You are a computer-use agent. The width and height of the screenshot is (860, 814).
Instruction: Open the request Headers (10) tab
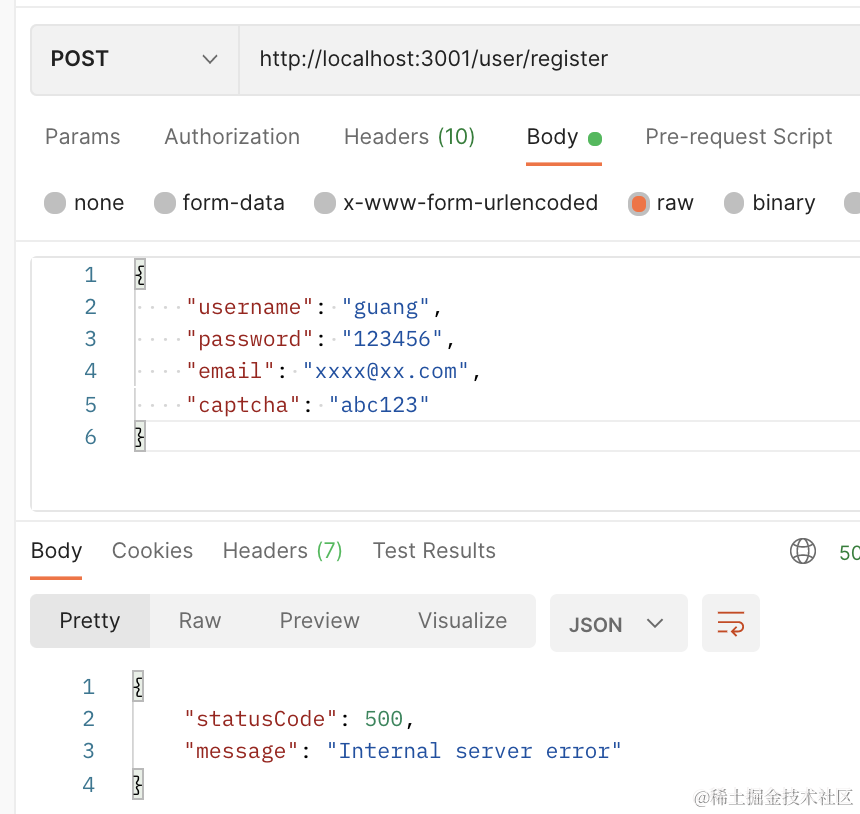(409, 137)
